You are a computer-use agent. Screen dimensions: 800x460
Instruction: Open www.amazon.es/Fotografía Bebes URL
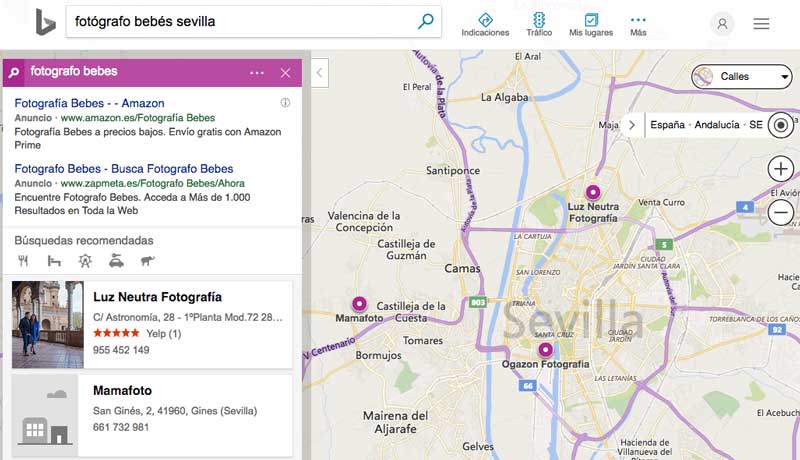(138, 118)
